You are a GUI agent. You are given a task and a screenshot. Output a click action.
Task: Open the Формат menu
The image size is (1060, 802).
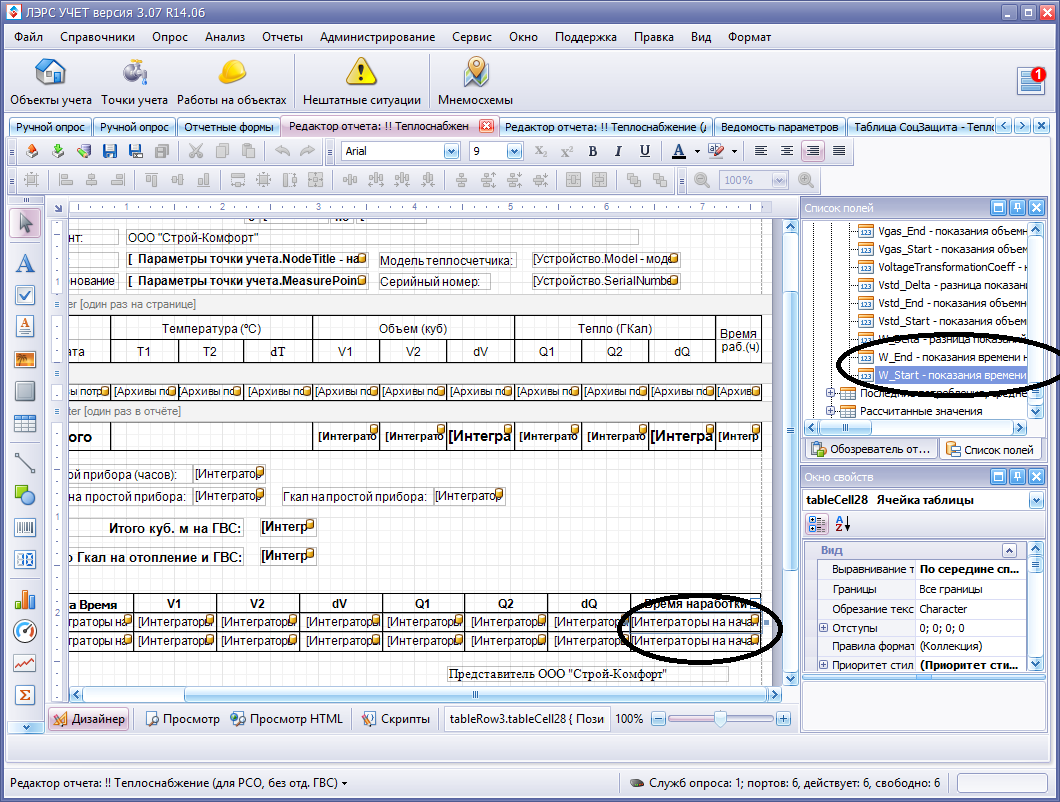pyautogui.click(x=749, y=37)
